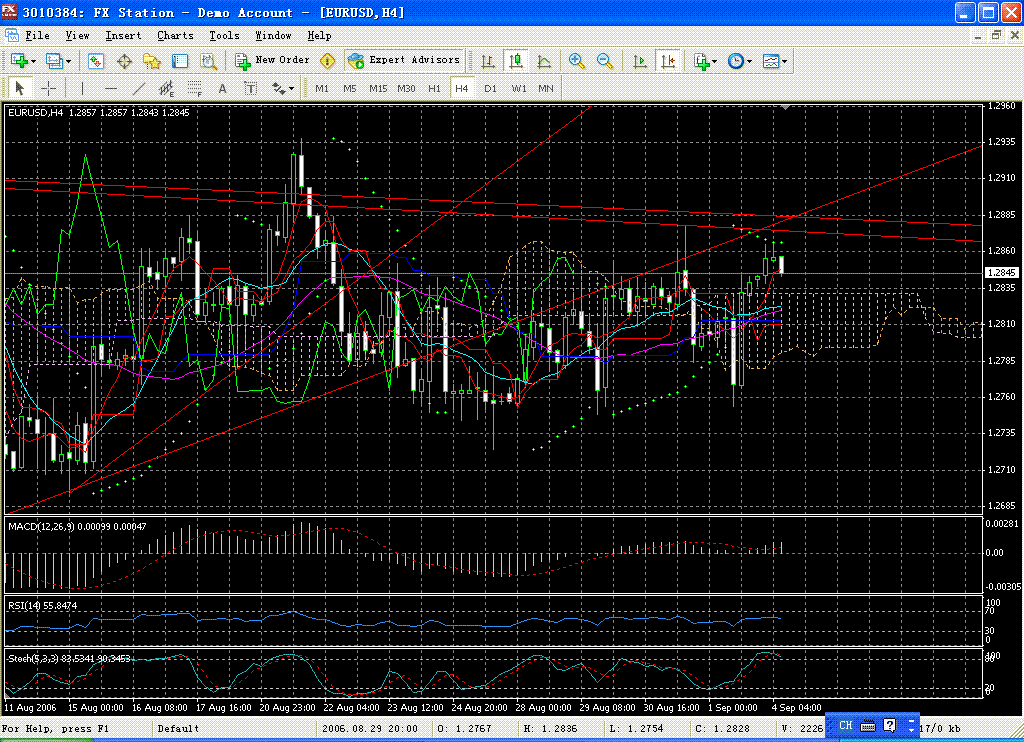Viewport: 1024px width, 742px height.
Task: Open the Charts menu
Action: coord(175,35)
